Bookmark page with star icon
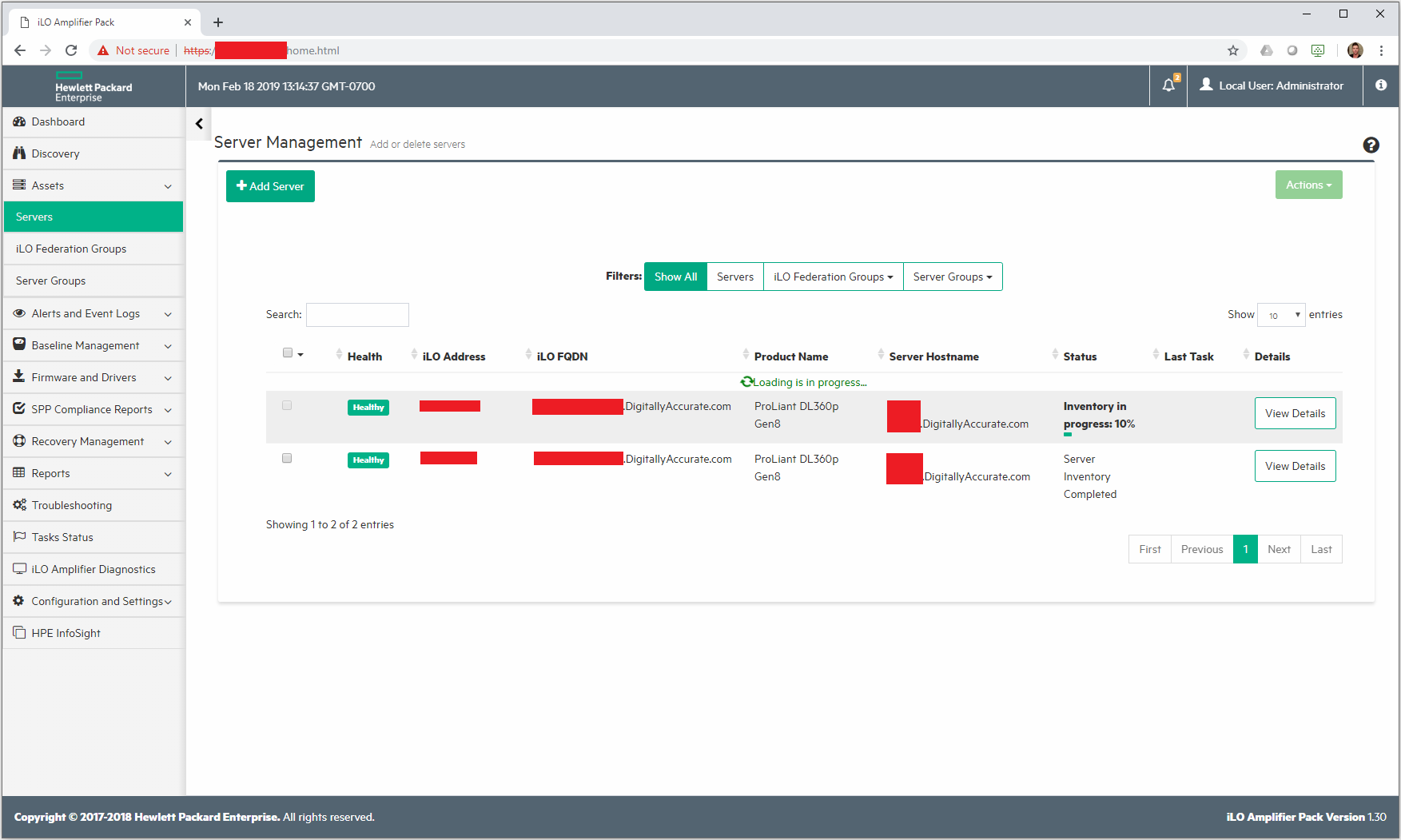This screenshot has width=1401, height=840. click(1233, 50)
